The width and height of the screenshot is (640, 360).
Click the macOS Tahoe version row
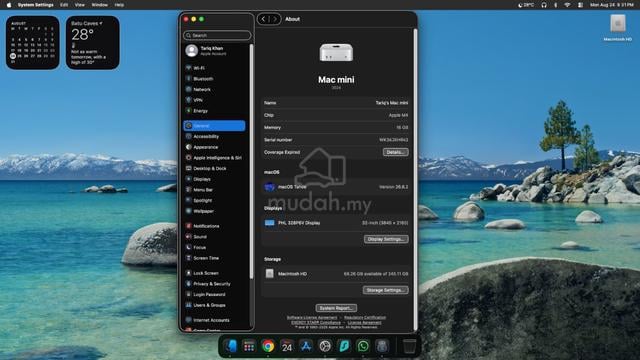(336, 187)
